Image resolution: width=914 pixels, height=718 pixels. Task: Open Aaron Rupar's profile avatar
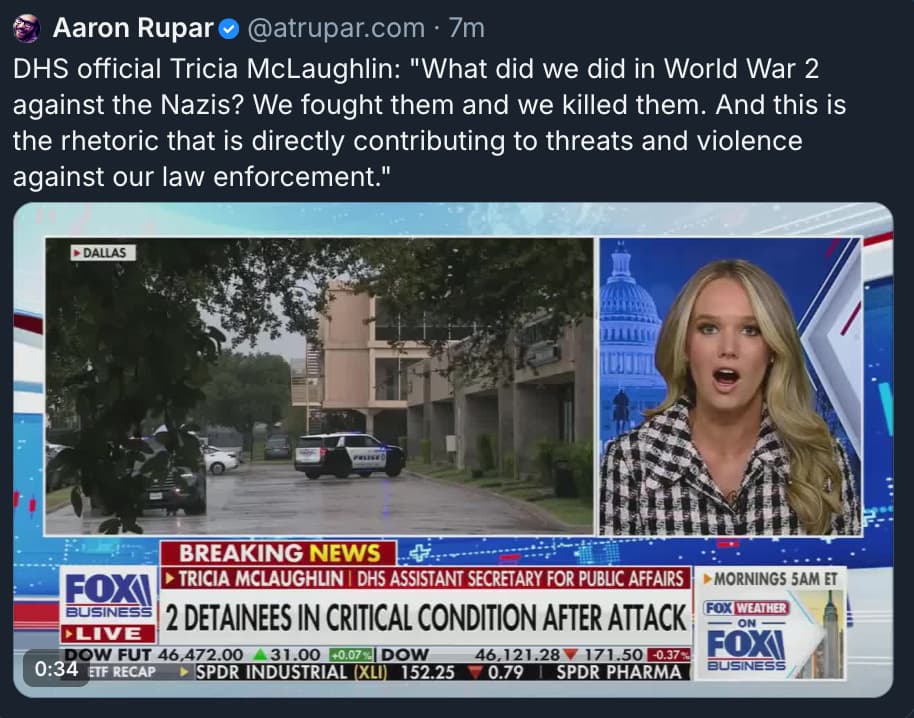[x=27, y=29]
